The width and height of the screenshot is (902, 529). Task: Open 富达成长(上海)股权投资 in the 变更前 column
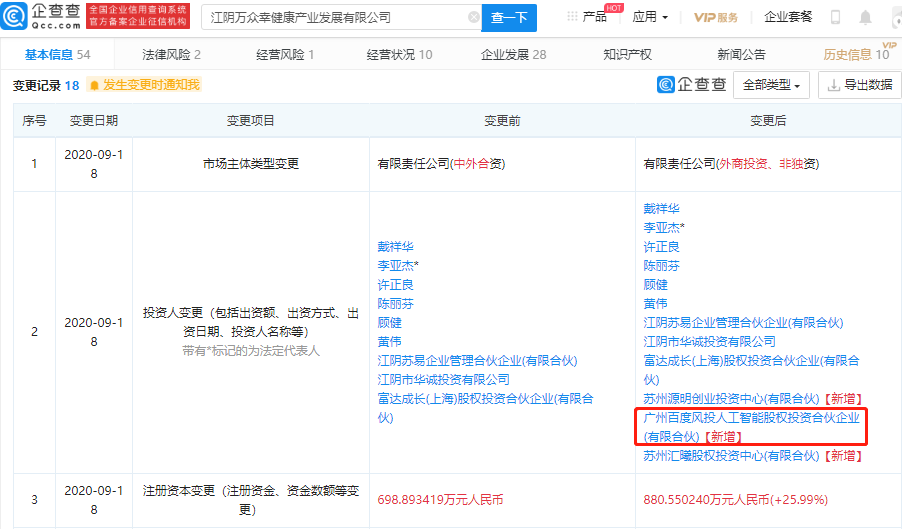[x=485, y=408]
